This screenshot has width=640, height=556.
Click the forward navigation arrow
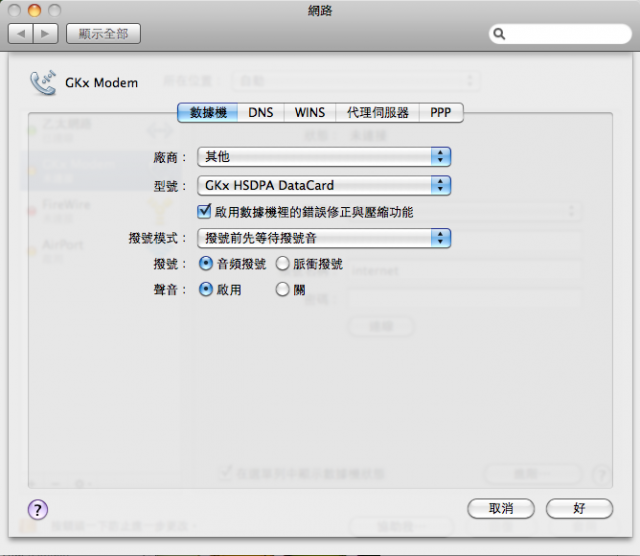tap(46, 33)
